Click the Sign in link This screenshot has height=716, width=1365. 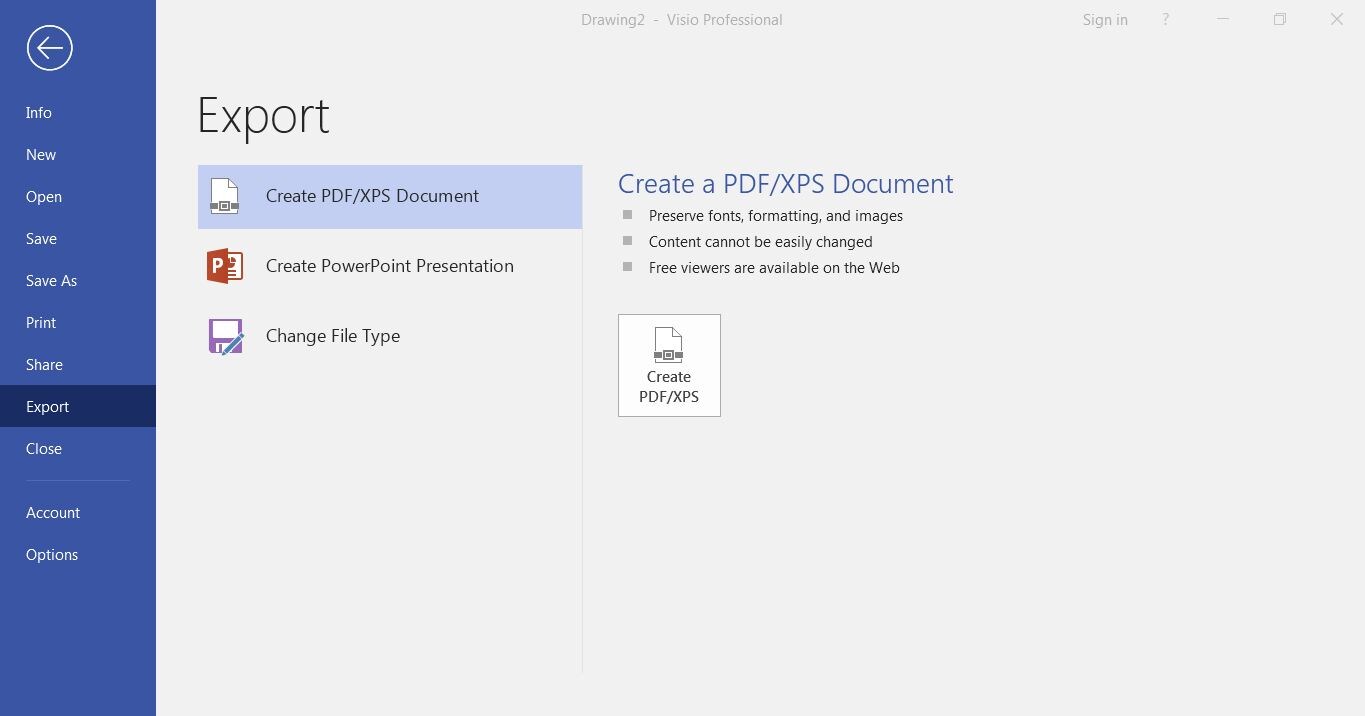click(1104, 19)
